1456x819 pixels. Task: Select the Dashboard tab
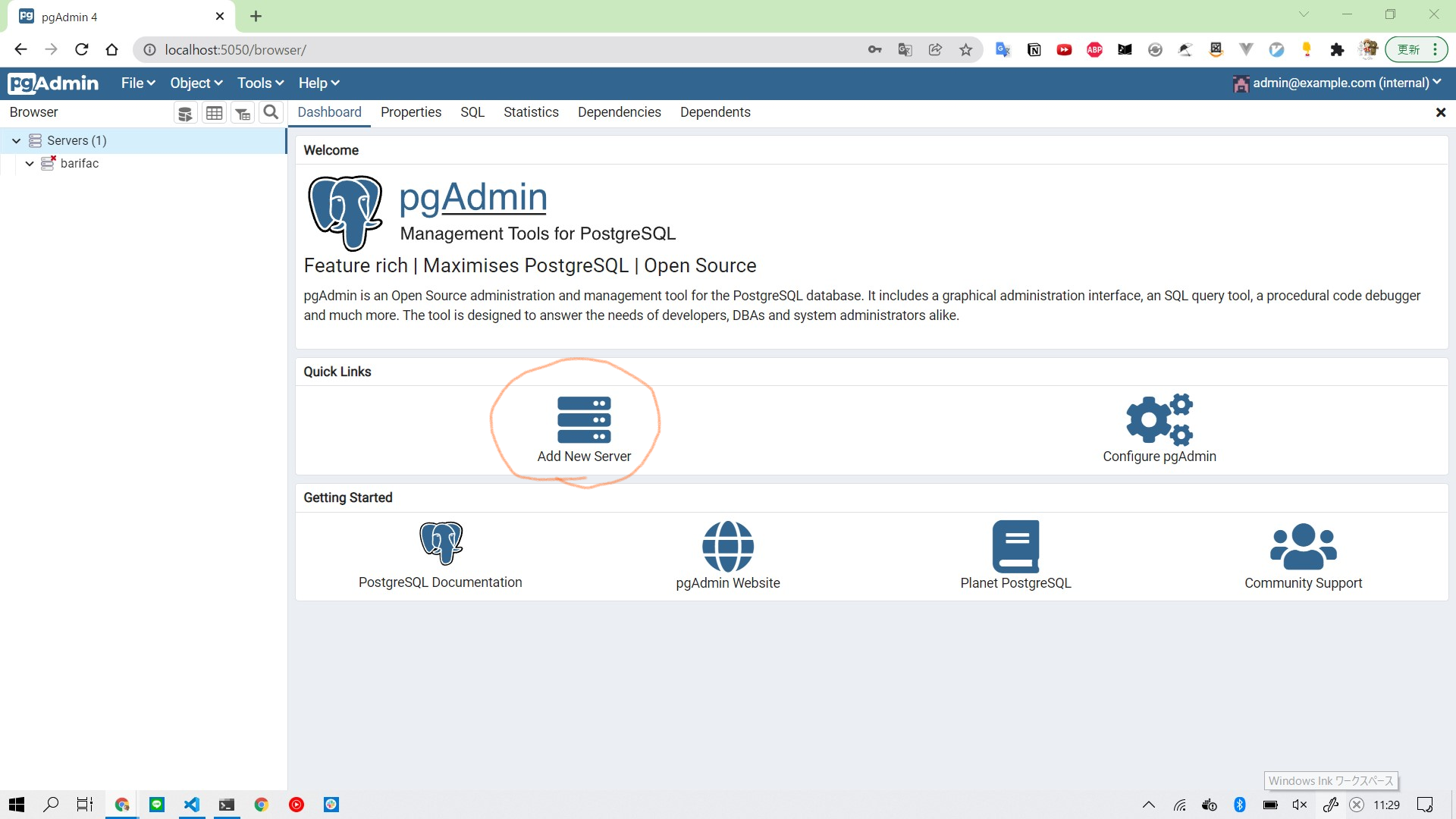pyautogui.click(x=329, y=112)
